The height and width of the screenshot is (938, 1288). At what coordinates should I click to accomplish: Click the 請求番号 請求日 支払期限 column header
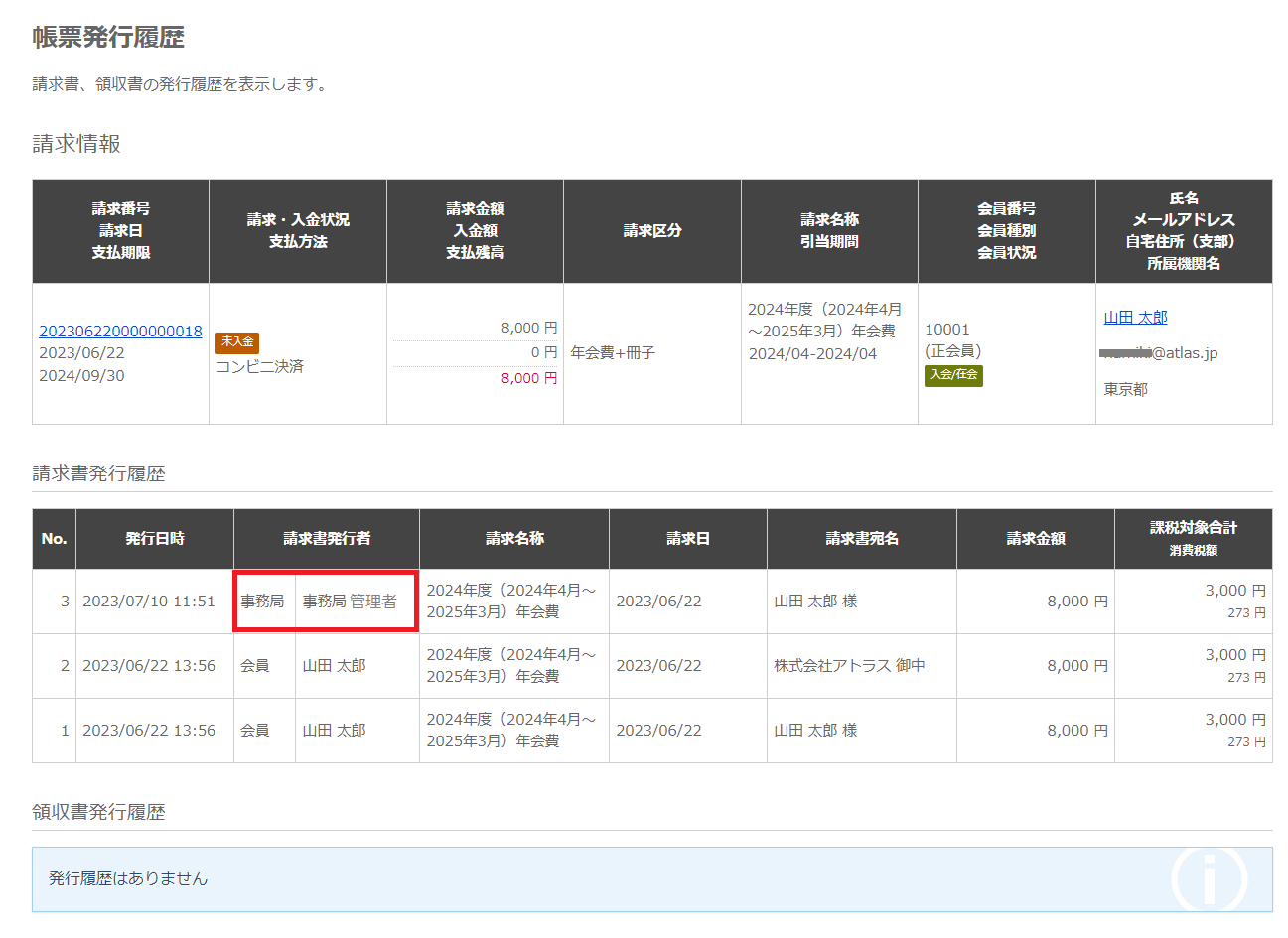tap(120, 231)
